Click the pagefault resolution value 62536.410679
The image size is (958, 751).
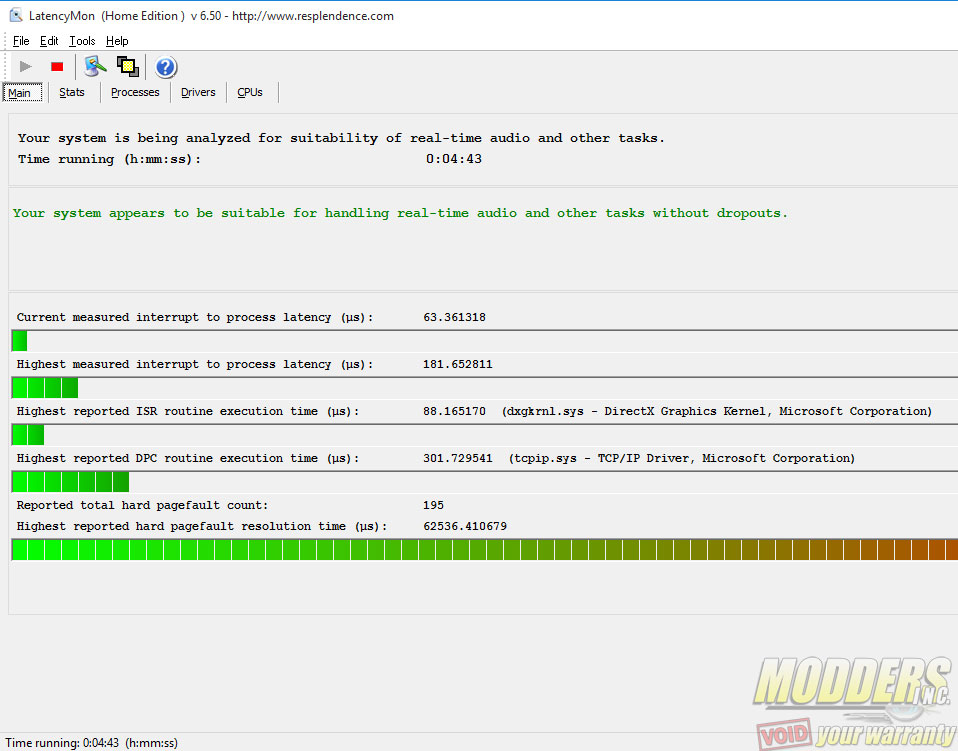tap(465, 526)
